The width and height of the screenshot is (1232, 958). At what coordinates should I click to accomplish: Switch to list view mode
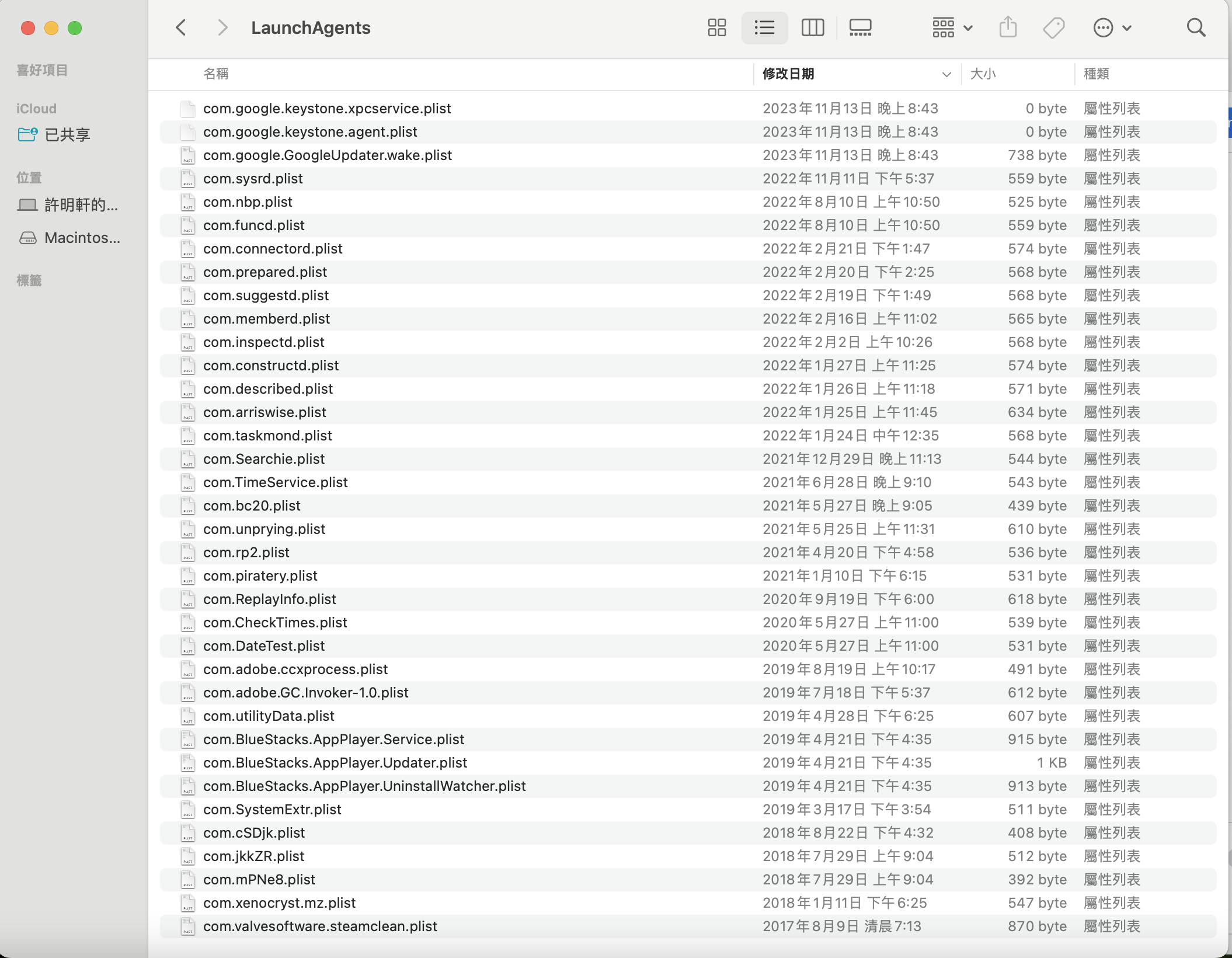click(x=764, y=27)
